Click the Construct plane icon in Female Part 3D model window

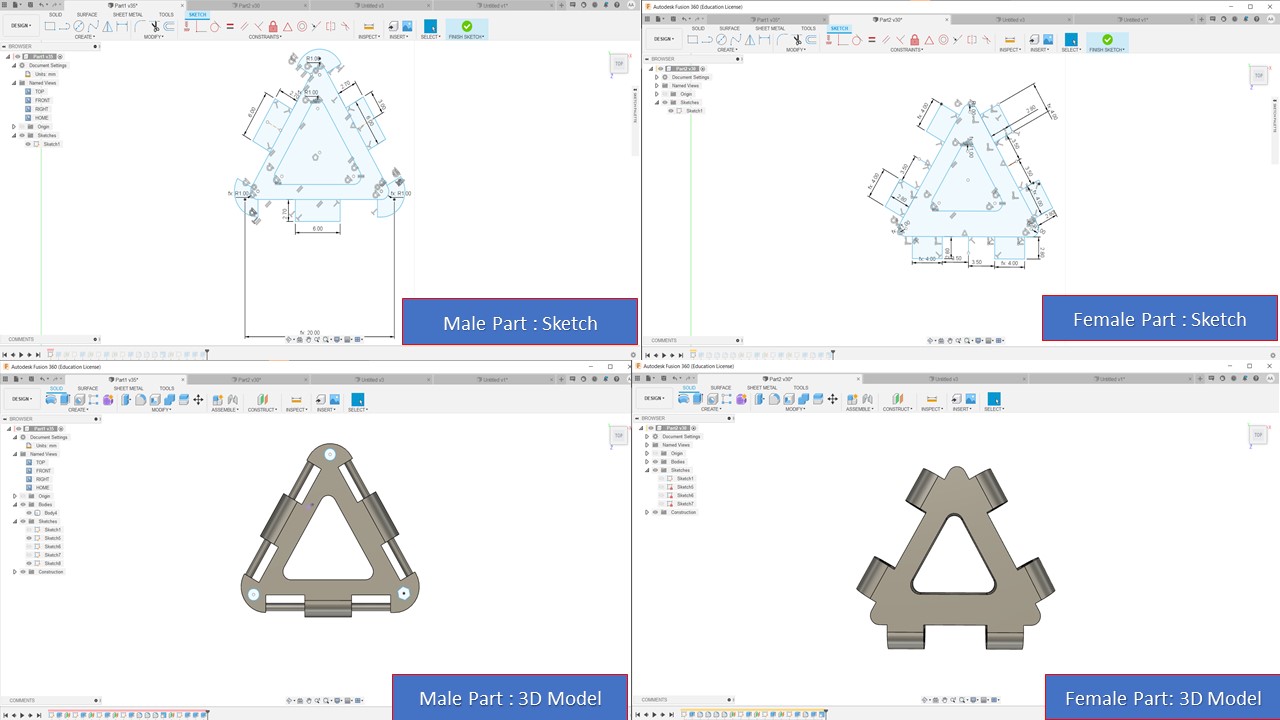pyautogui.click(x=897, y=399)
